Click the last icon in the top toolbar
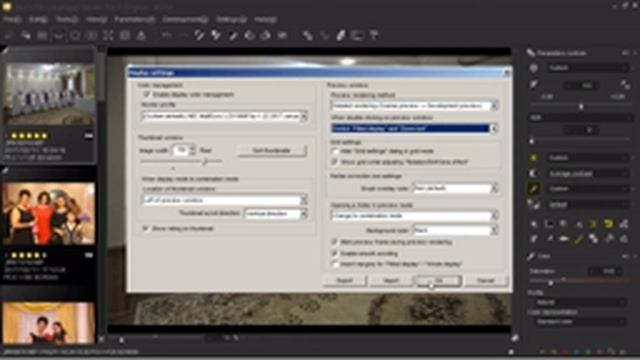This screenshot has height=360, width=640. (374, 36)
